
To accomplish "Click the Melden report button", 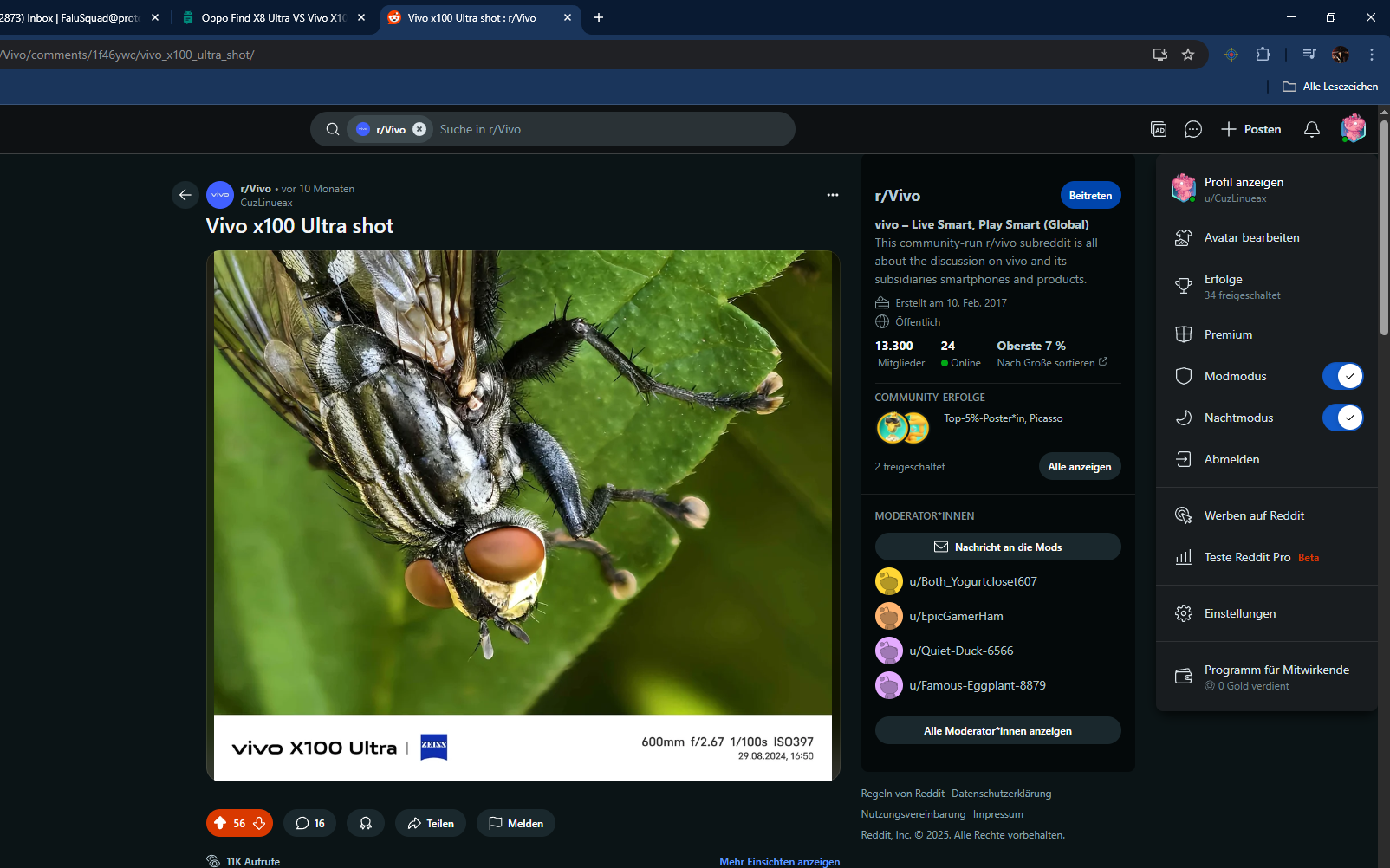I will [x=516, y=823].
